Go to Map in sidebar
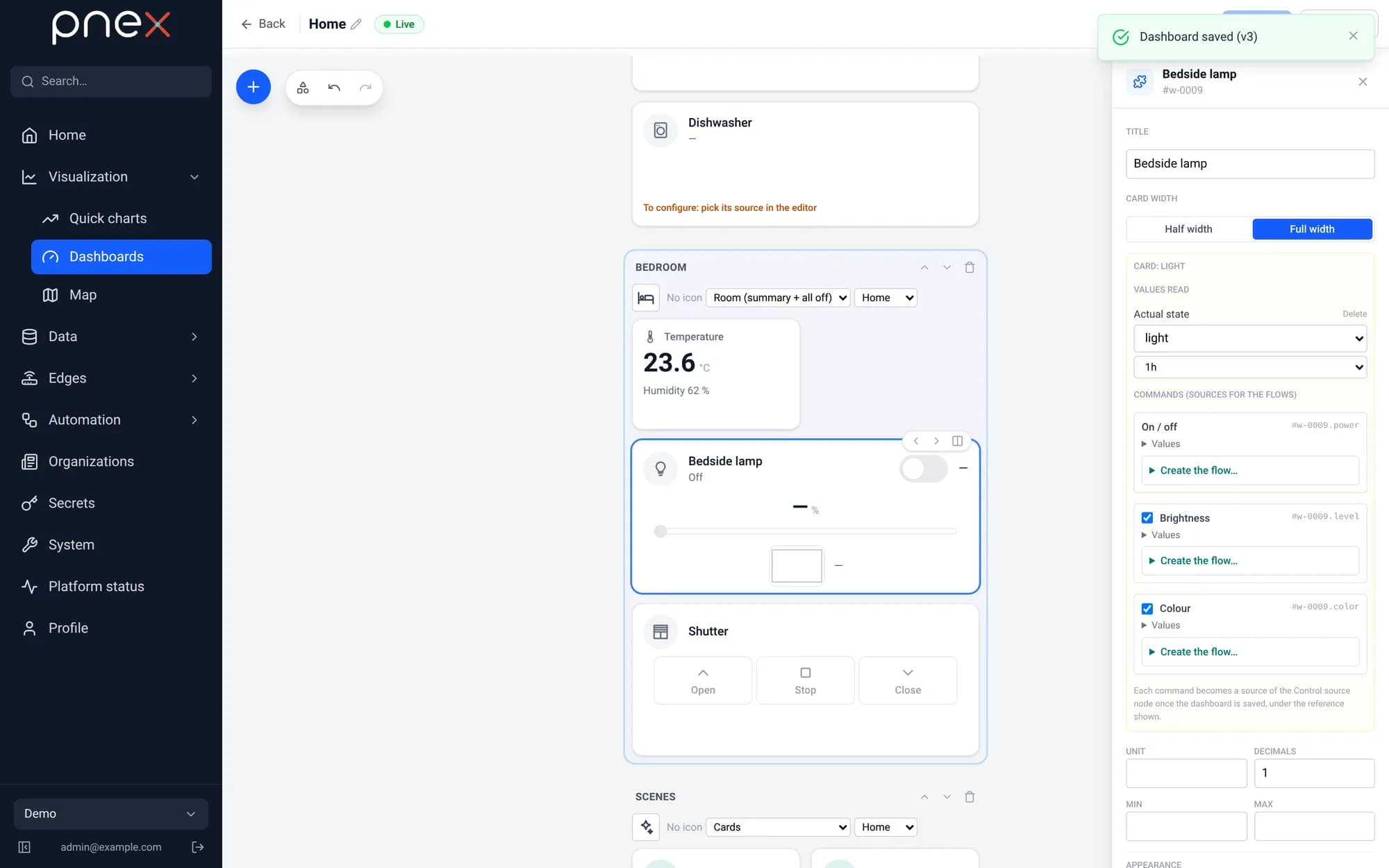Image resolution: width=1389 pixels, height=868 pixels. click(121, 295)
